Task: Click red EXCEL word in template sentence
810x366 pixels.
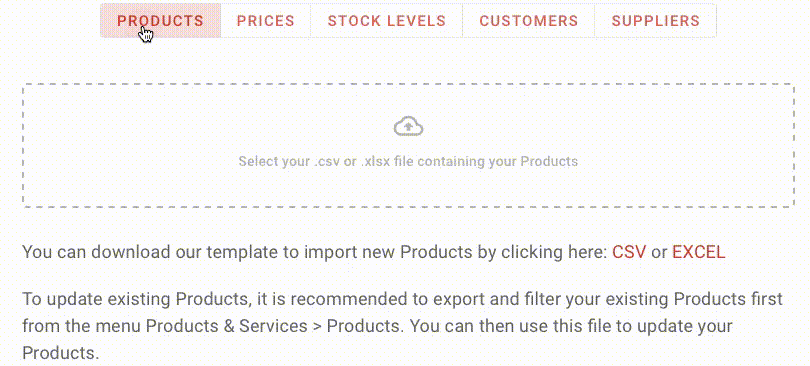Action: point(698,252)
